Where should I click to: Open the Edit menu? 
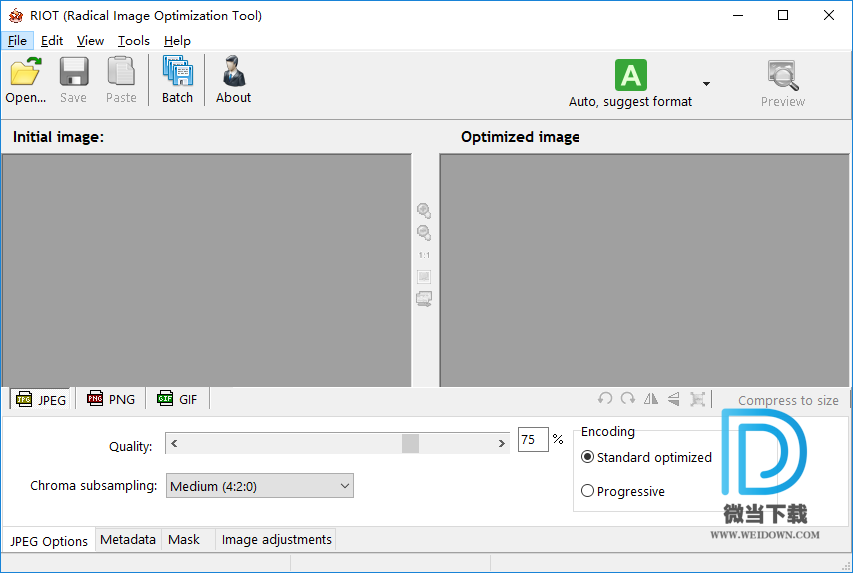point(52,41)
